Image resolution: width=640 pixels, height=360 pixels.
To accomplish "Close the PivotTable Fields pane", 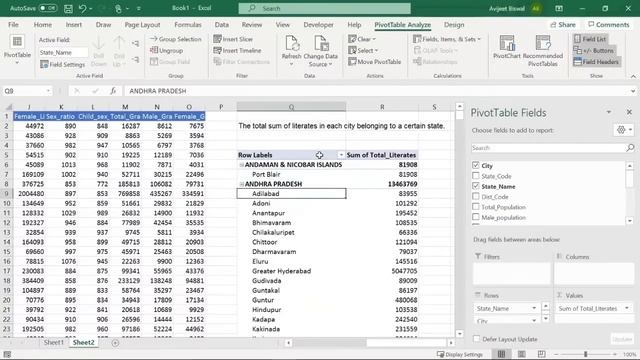I will tap(629, 112).
